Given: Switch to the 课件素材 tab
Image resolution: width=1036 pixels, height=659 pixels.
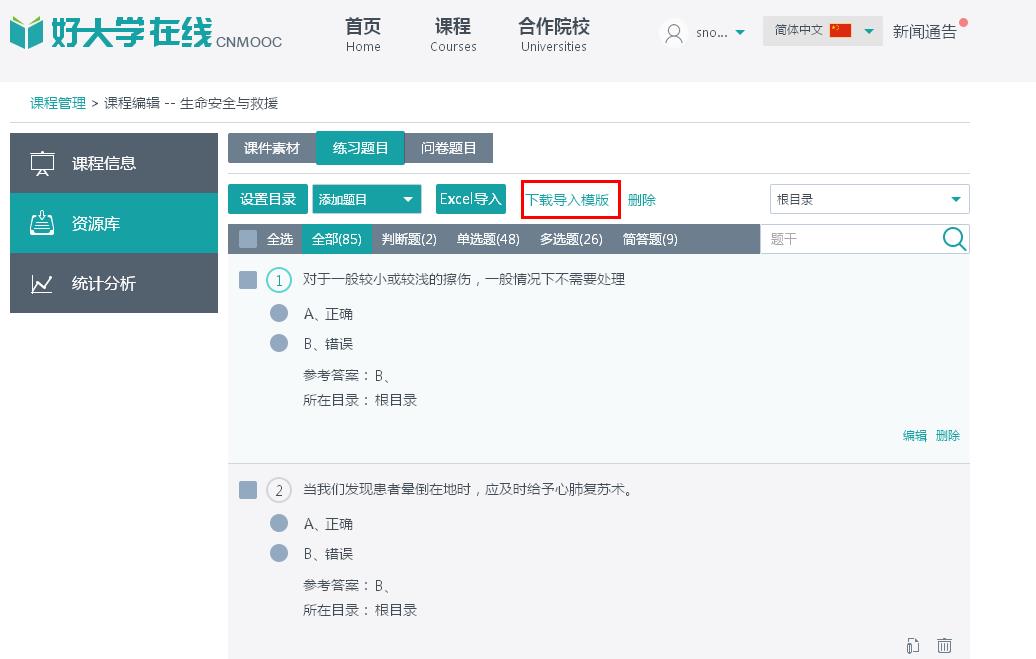Looking at the screenshot, I should tap(272, 148).
